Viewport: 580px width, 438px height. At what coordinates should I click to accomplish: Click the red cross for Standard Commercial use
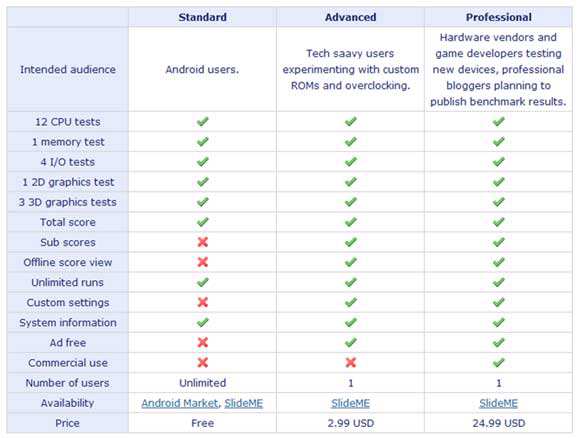click(x=203, y=363)
